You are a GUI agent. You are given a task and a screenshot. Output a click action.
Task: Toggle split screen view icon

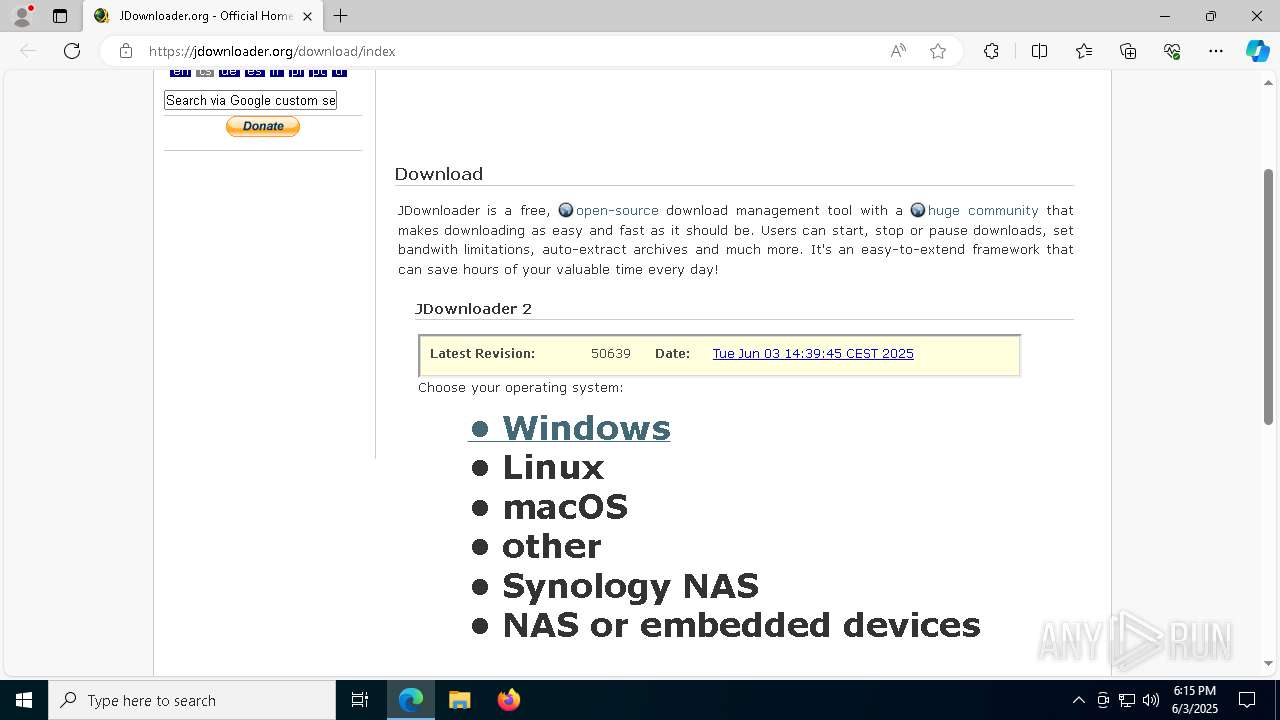pos(1039,51)
